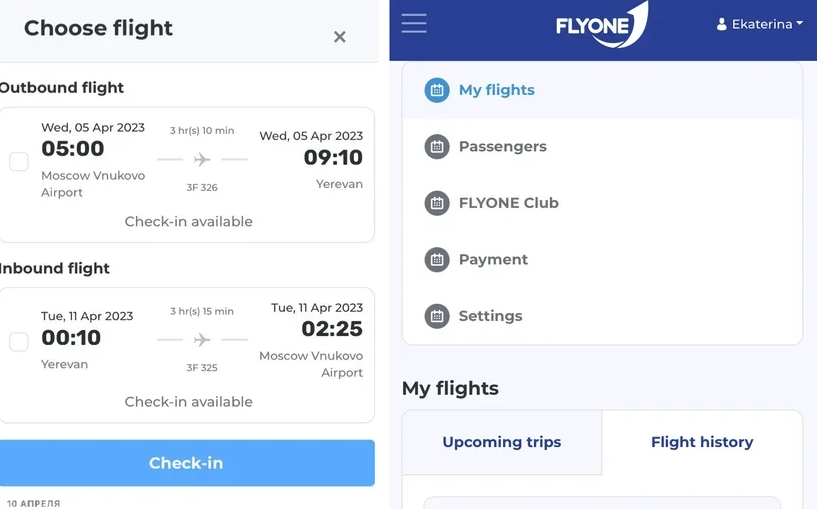Tick the inbound flight 3F 325 checkbox

(19, 342)
